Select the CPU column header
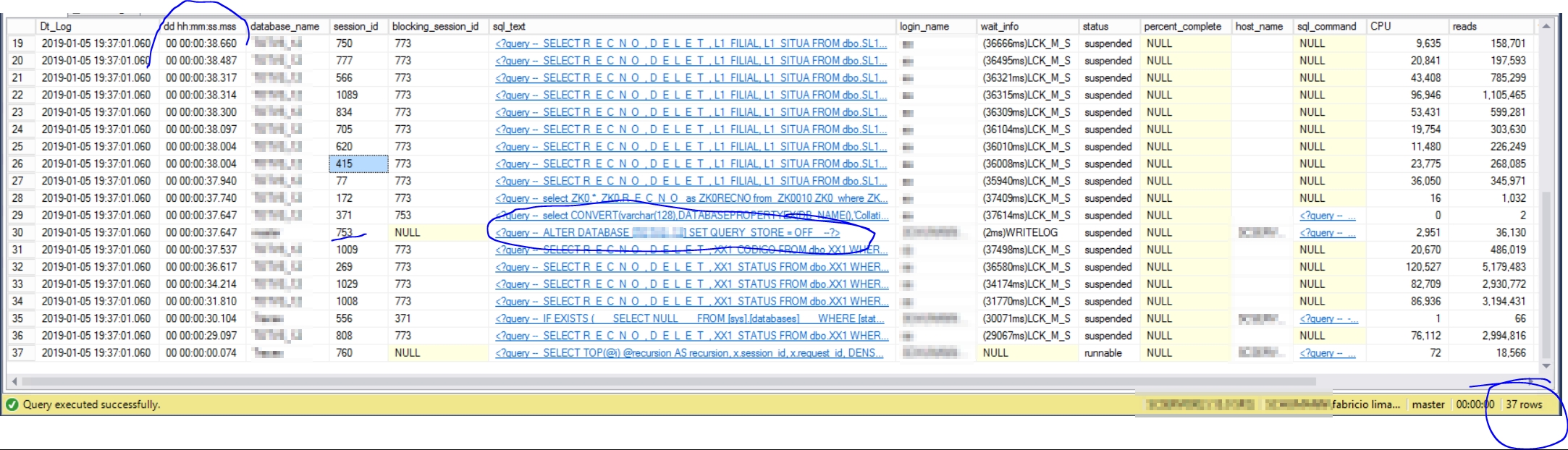 [1381, 27]
